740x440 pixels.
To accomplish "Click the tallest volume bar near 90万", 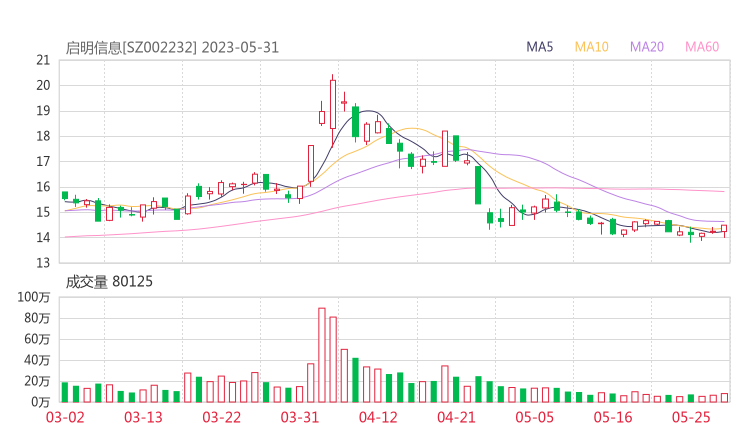I will pos(322,355).
